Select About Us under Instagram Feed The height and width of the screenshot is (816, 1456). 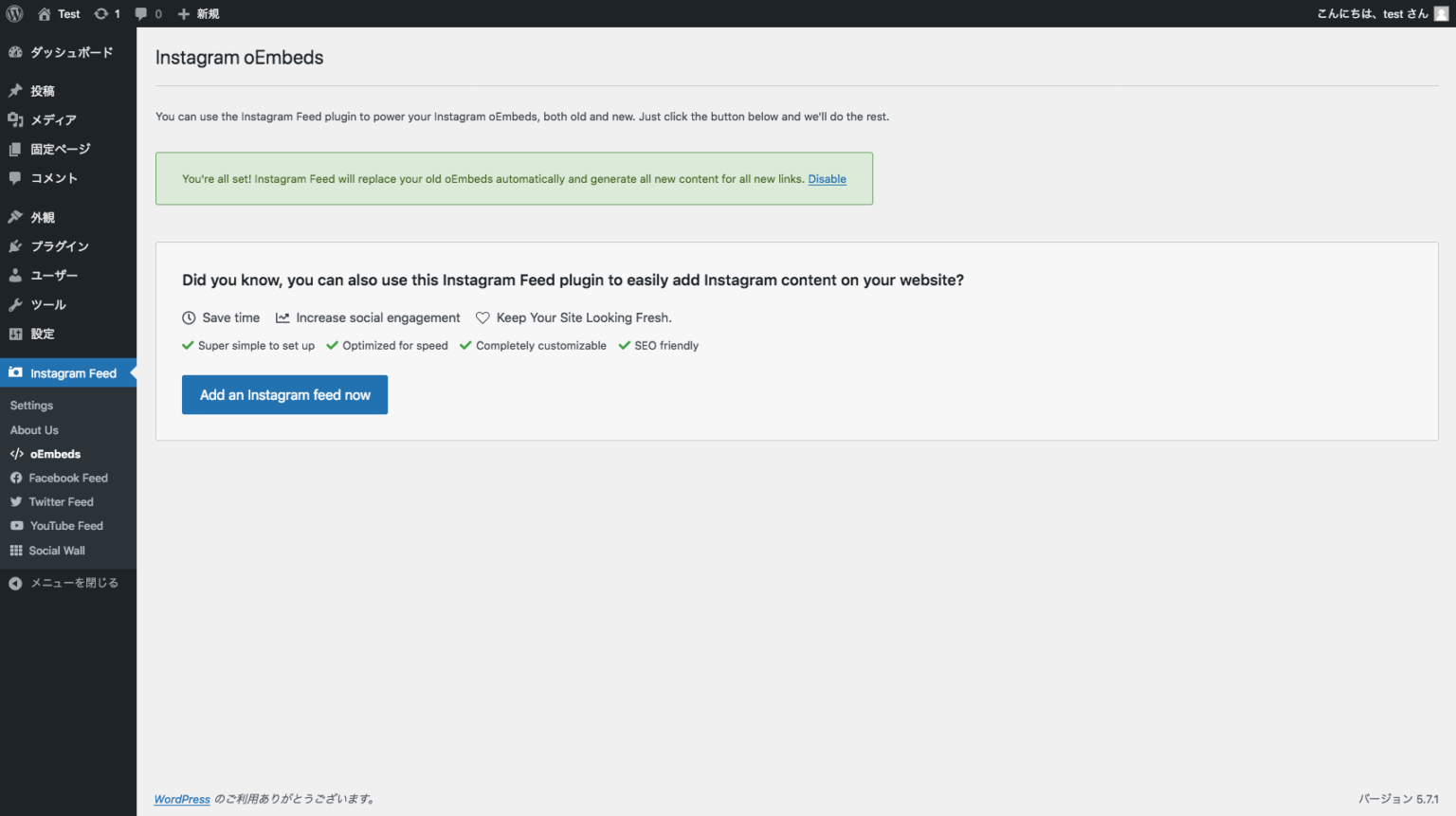click(34, 429)
